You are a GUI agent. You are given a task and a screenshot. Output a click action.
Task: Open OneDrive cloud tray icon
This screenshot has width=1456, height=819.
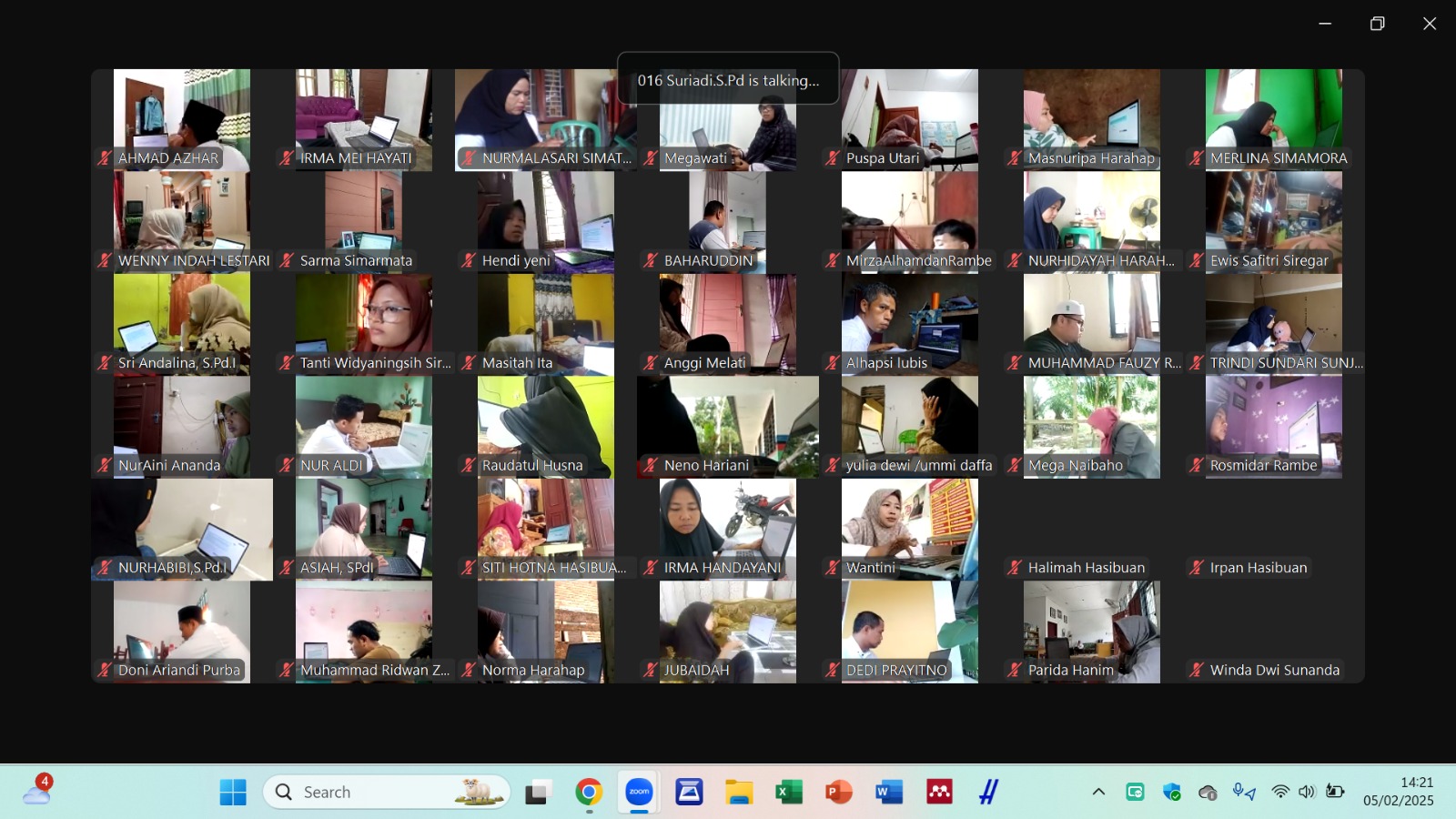pyautogui.click(x=1208, y=793)
